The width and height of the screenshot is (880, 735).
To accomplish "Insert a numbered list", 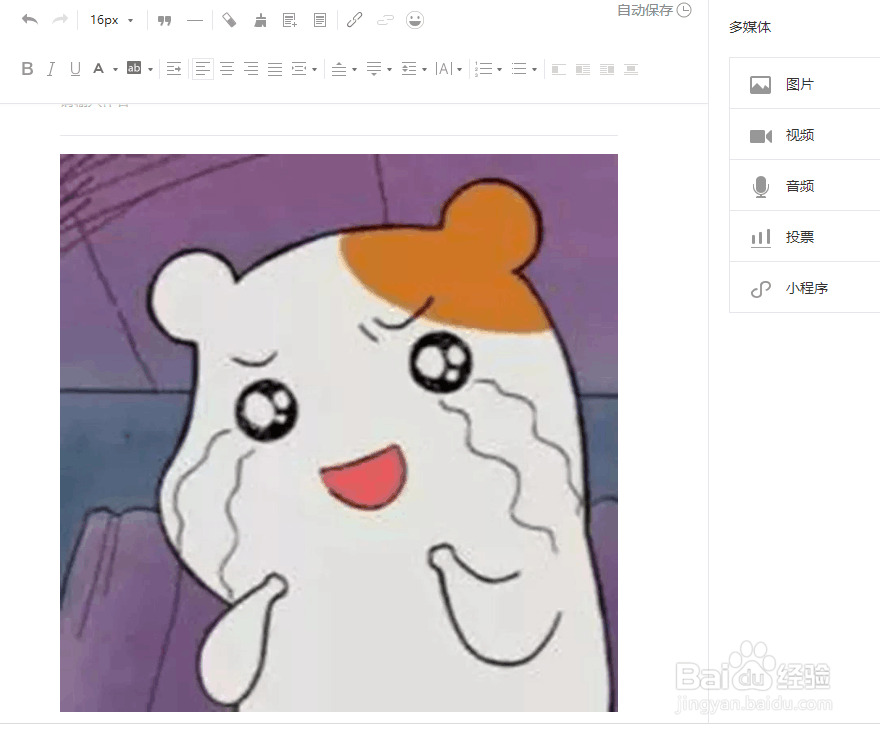I will (483, 70).
